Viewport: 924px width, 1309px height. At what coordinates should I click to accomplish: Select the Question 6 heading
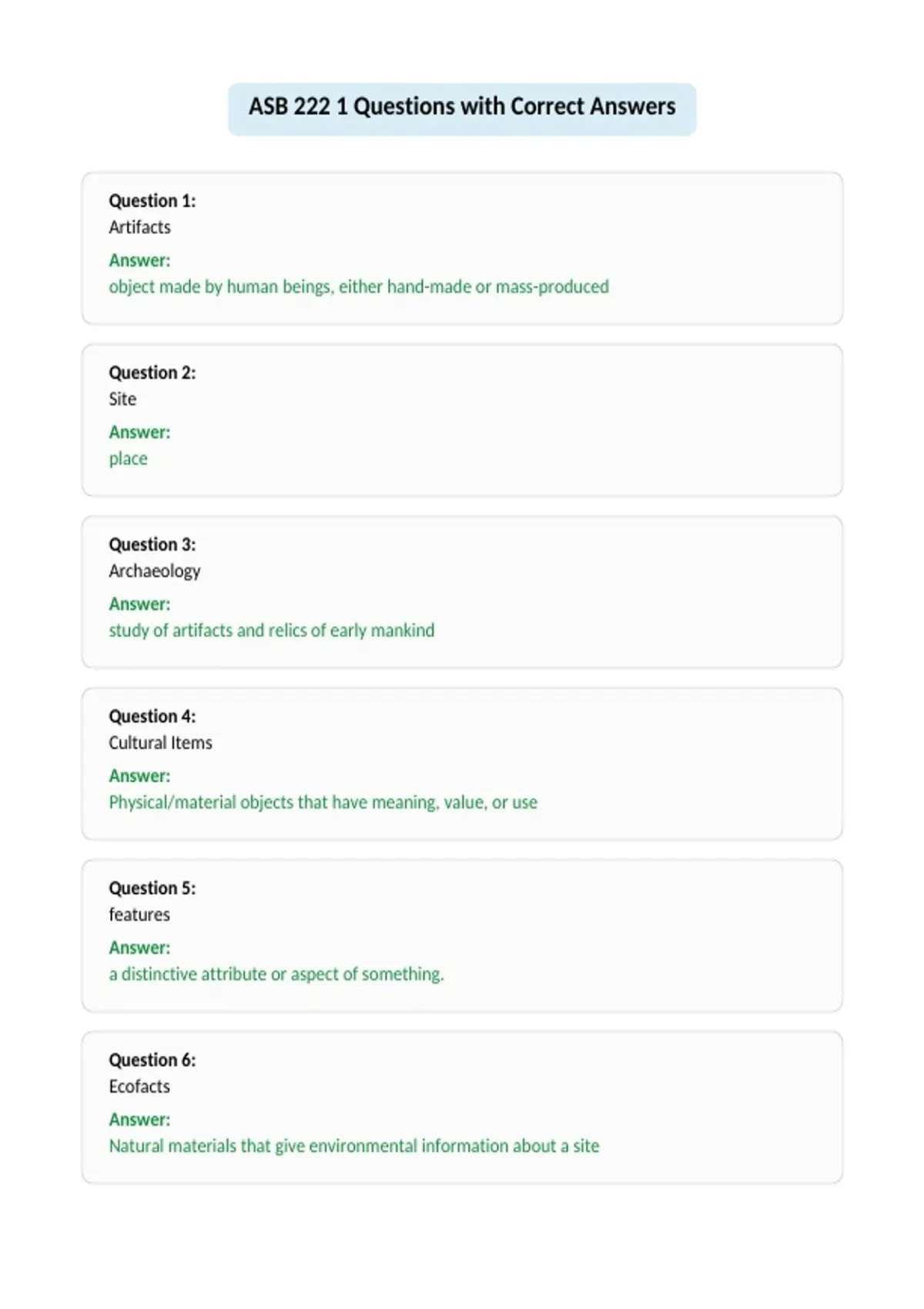point(152,1060)
